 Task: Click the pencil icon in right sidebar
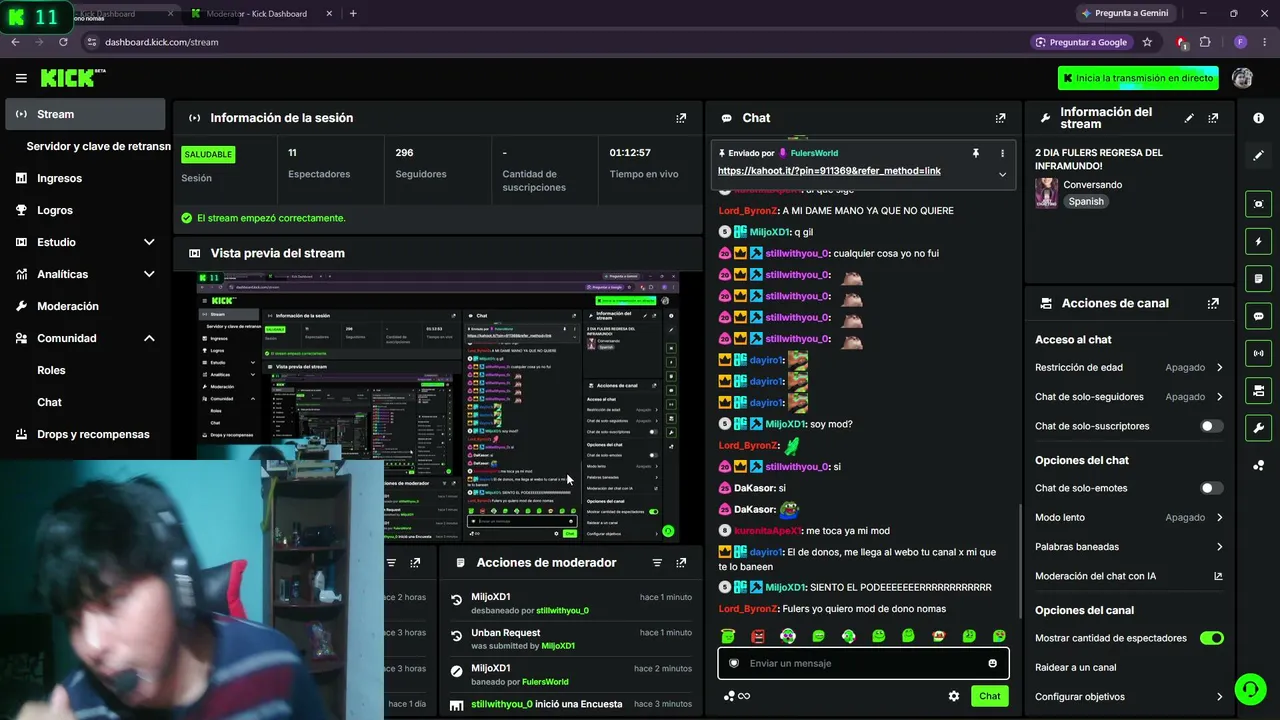1258,156
